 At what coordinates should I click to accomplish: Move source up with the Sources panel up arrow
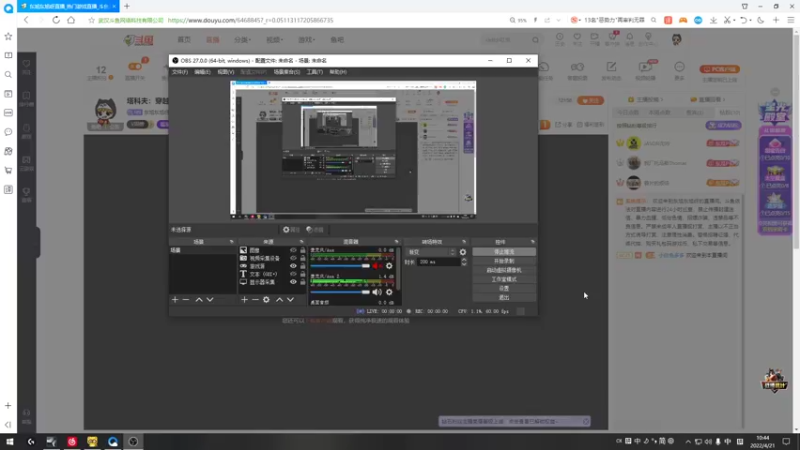280,299
